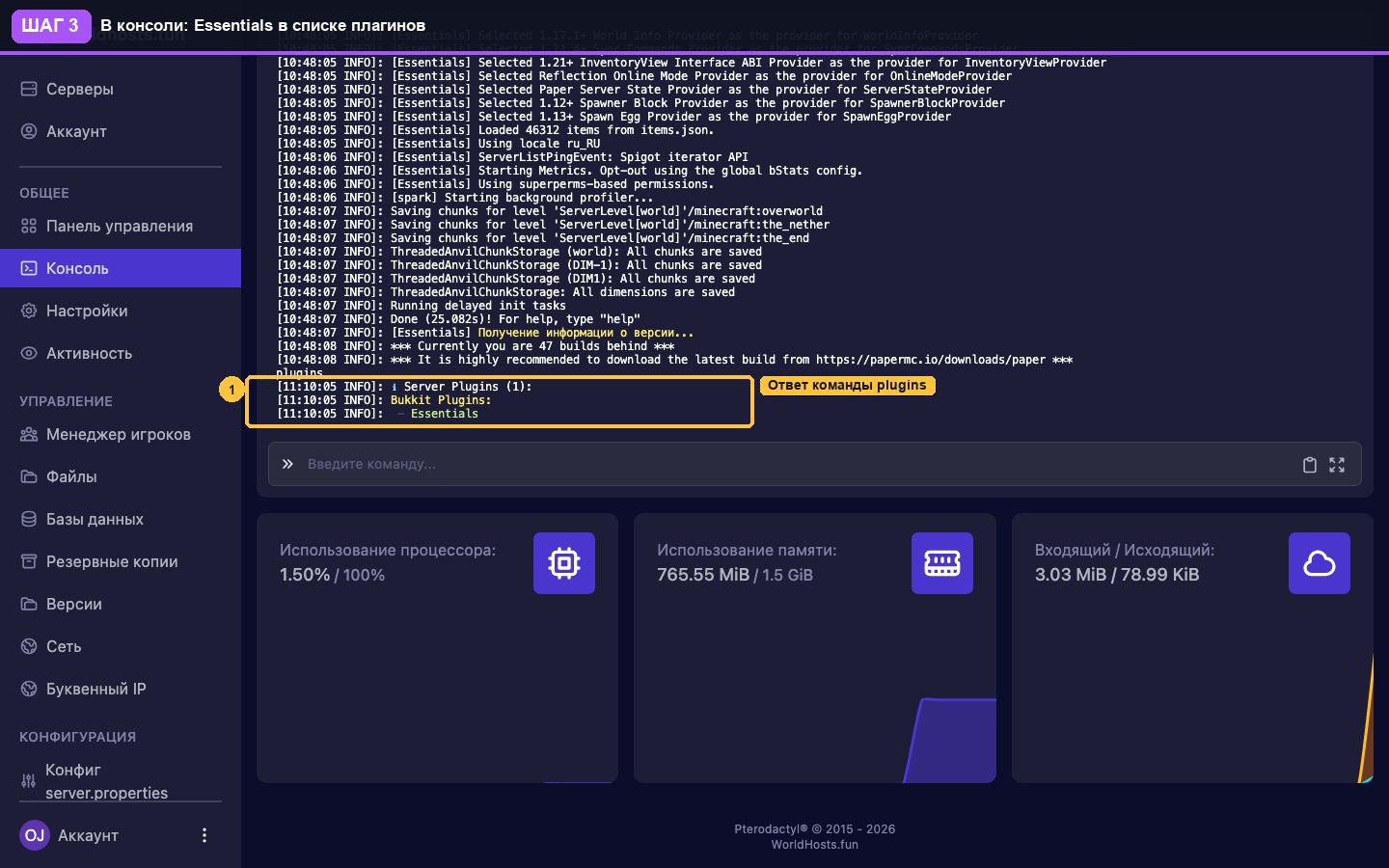Open the Сеть section
This screenshot has height=868, width=1389.
121,646
